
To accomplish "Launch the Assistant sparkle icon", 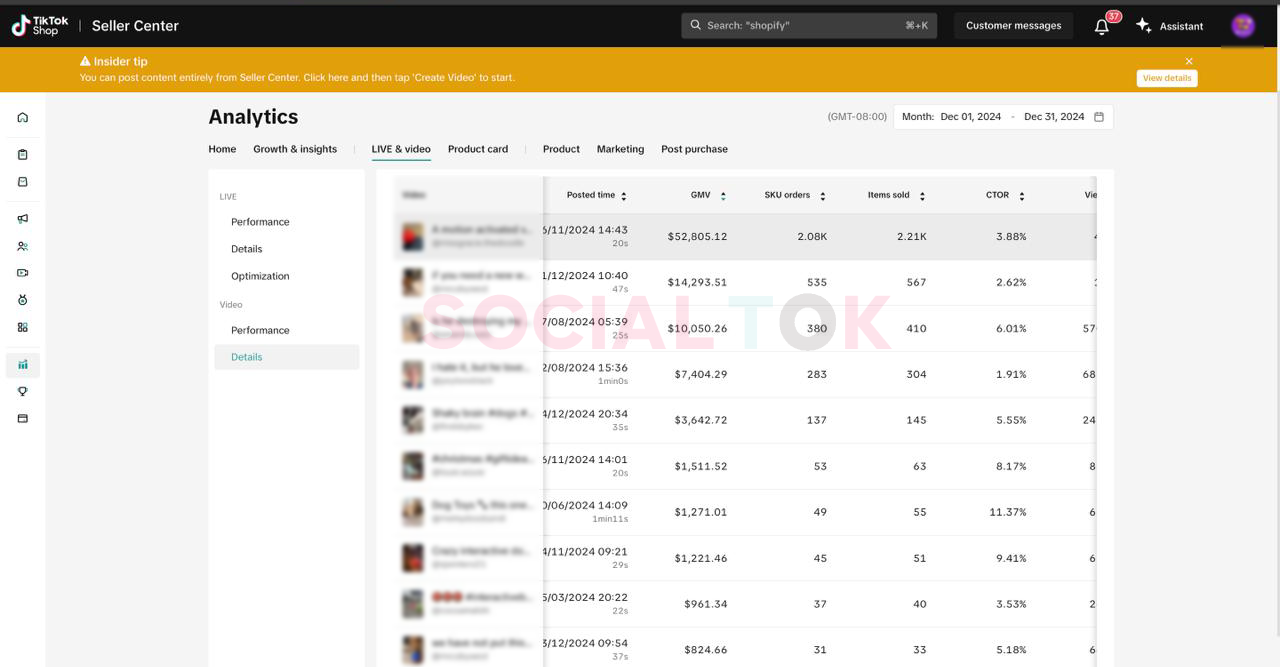I will coord(1144,26).
